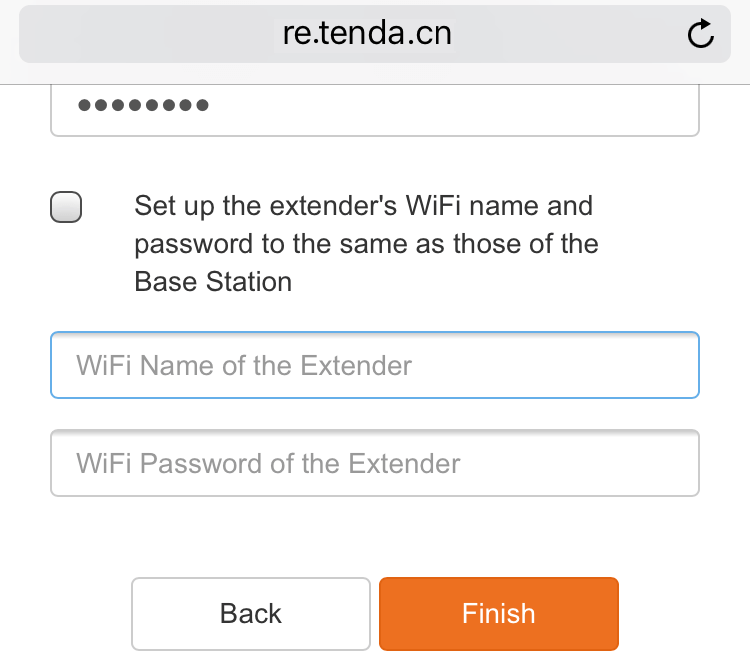
Task: Tick the checkbox beside the Base Station option
Action: tap(66, 207)
